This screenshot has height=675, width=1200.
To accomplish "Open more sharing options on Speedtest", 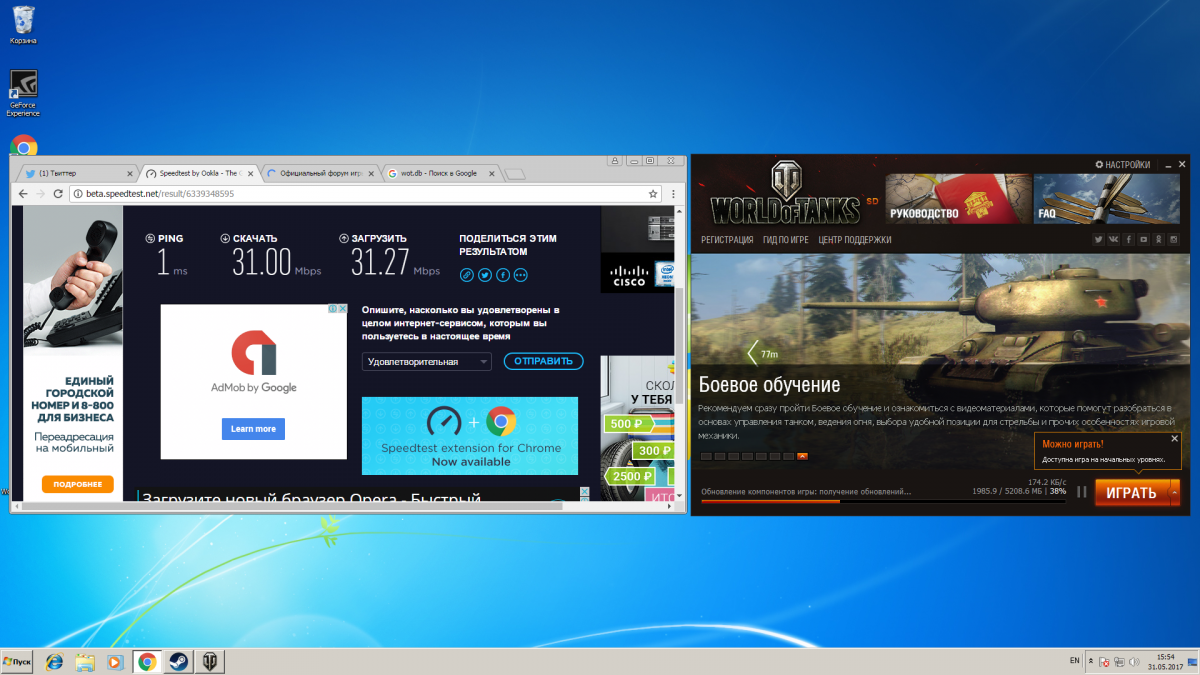I will (x=520, y=275).
